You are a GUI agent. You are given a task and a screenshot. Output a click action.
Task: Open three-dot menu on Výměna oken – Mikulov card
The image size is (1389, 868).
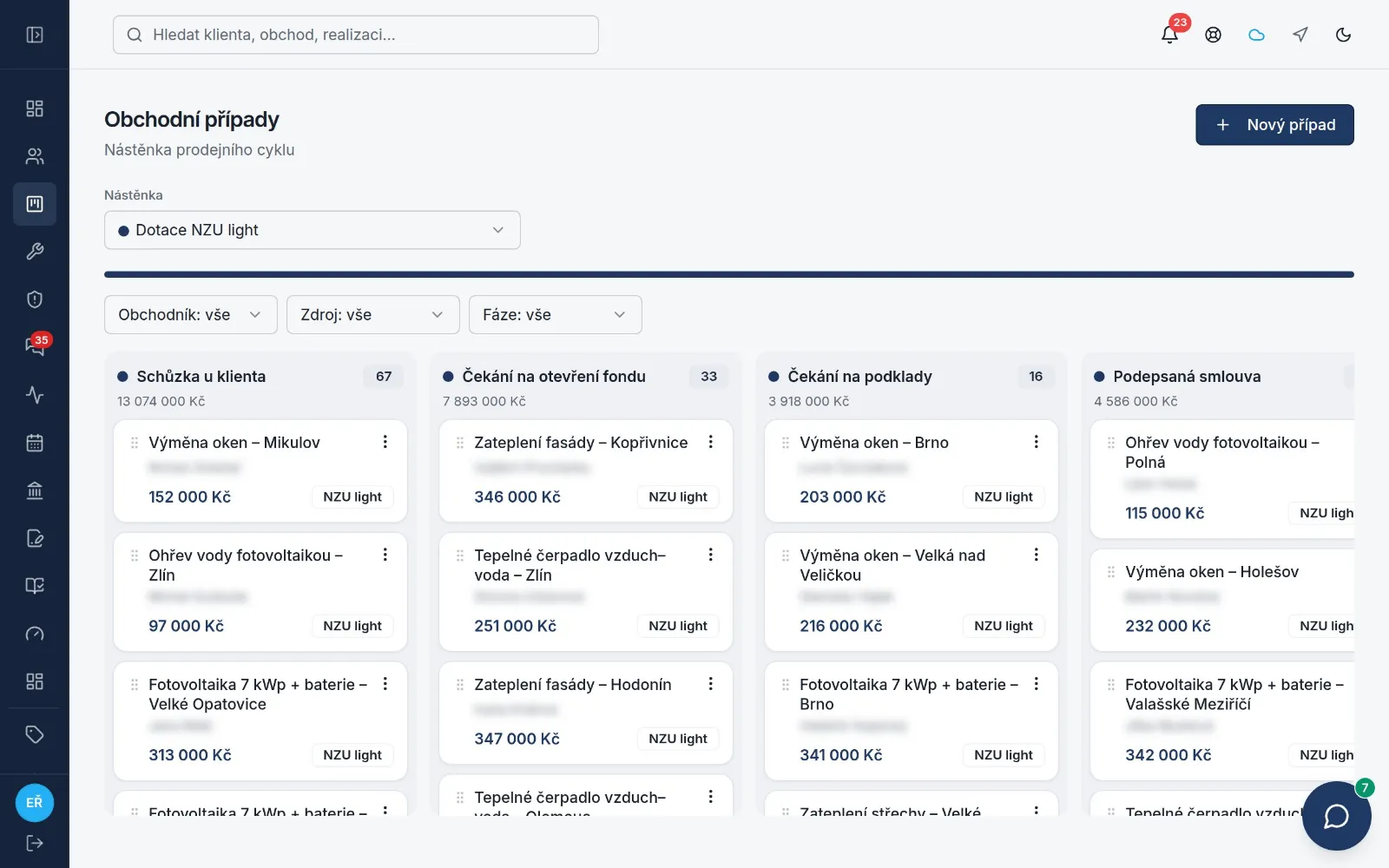(385, 442)
